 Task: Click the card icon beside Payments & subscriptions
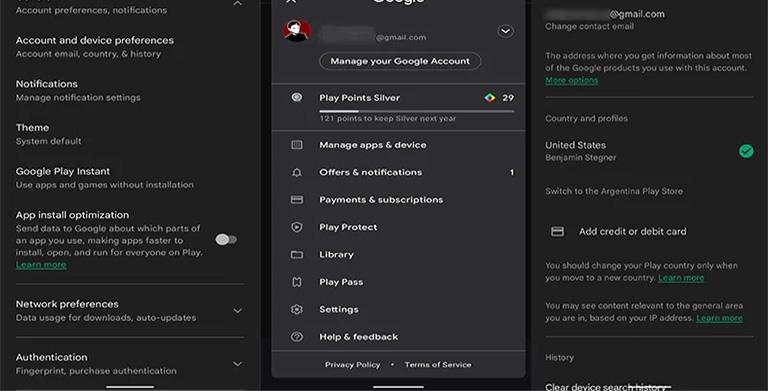297,200
